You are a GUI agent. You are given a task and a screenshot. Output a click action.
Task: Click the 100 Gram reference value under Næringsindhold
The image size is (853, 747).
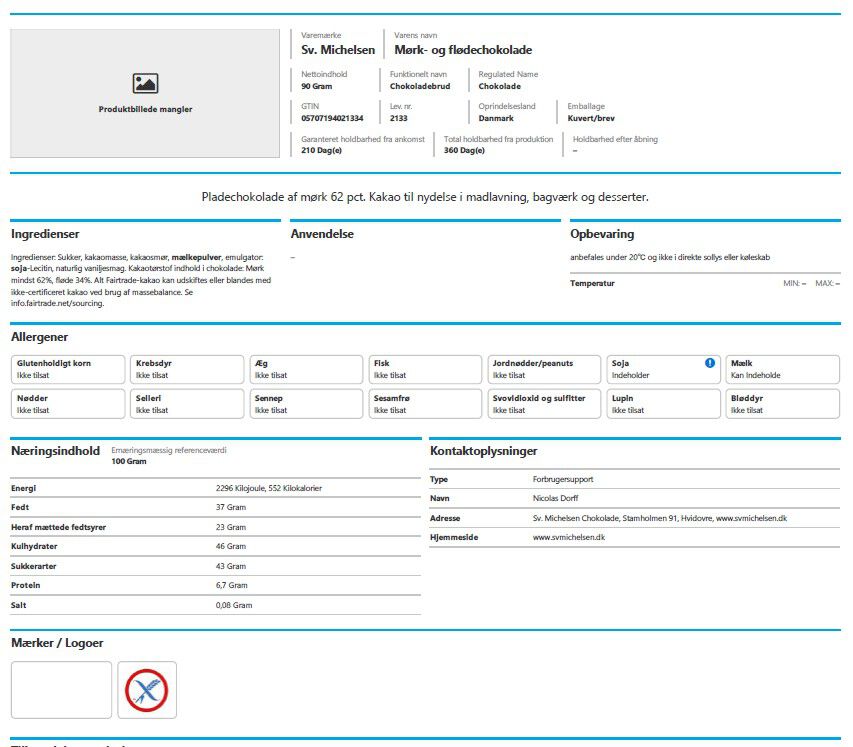129,461
